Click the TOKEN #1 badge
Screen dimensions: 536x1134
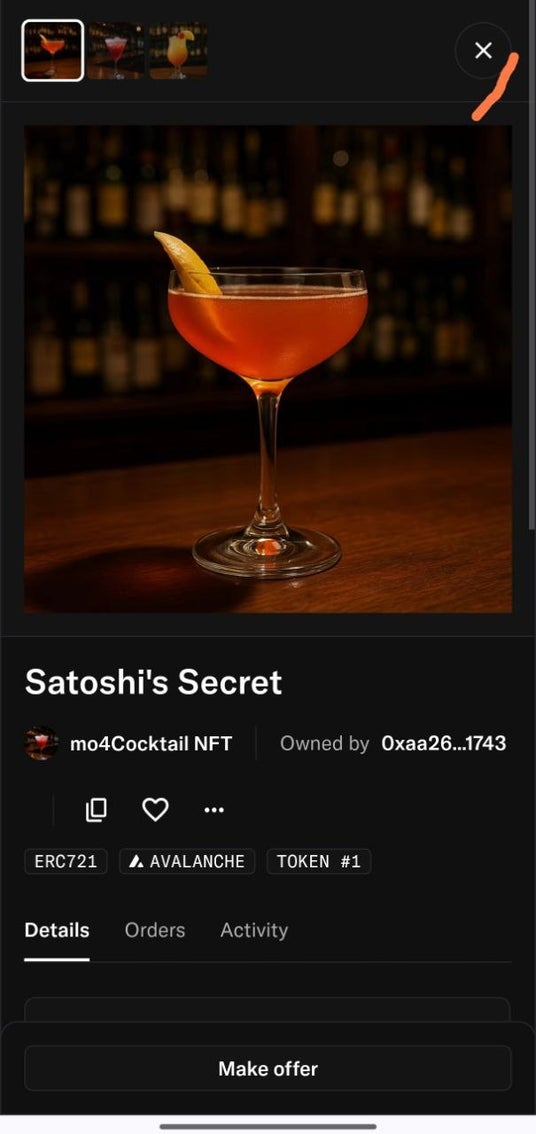(x=319, y=861)
